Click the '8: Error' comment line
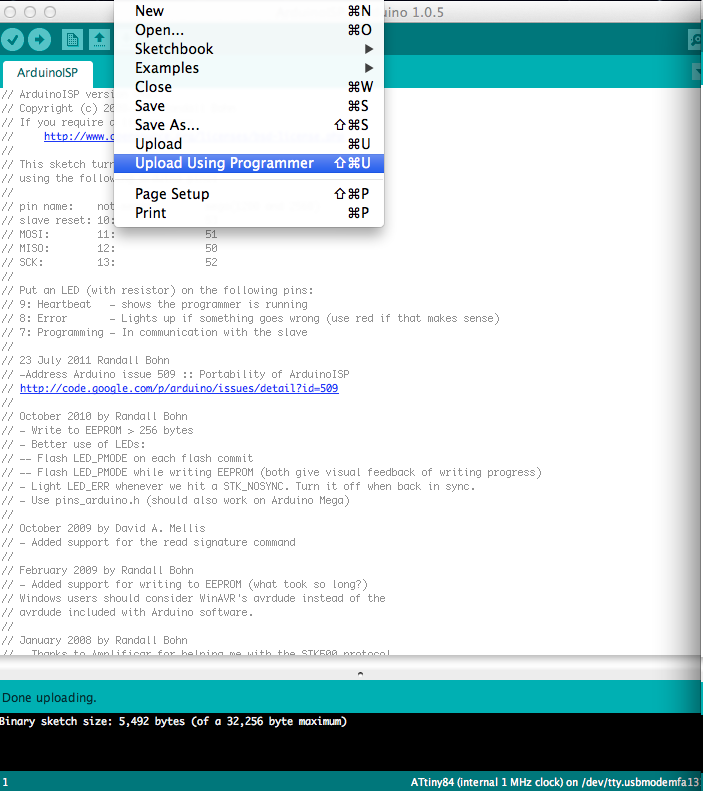703x791 pixels. coord(250,318)
